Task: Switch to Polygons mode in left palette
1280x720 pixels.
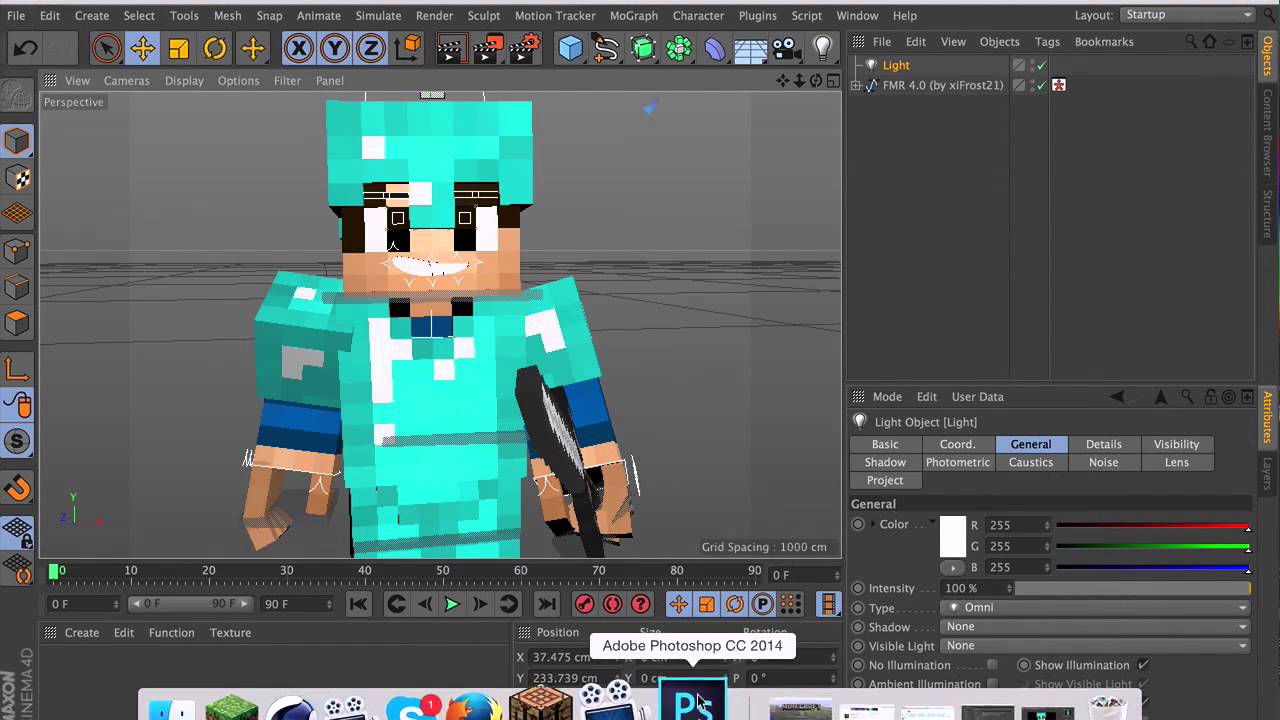Action: point(17,324)
